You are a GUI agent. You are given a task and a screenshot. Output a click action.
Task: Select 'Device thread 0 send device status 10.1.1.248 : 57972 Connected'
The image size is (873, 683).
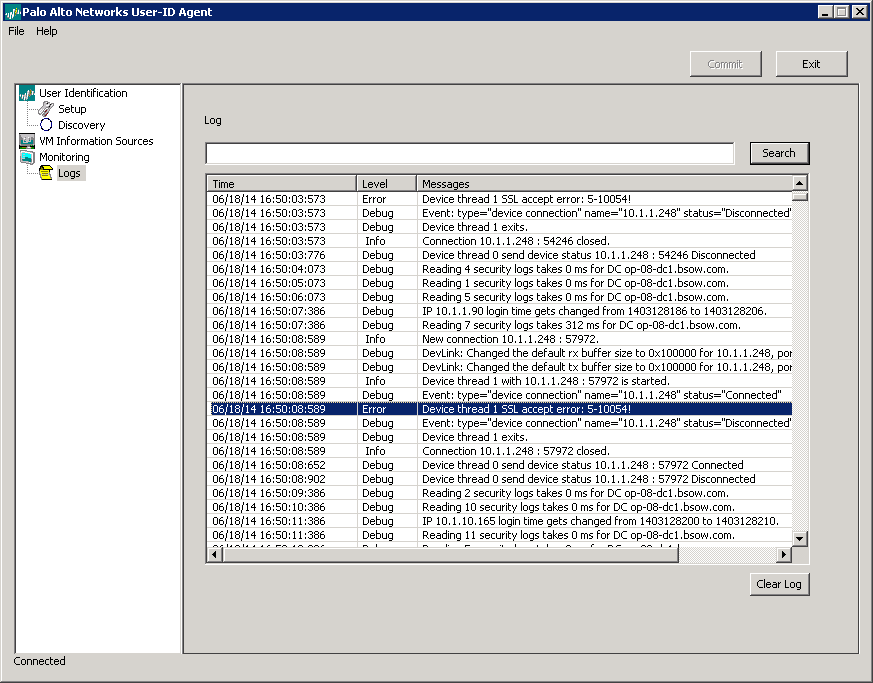point(499,465)
